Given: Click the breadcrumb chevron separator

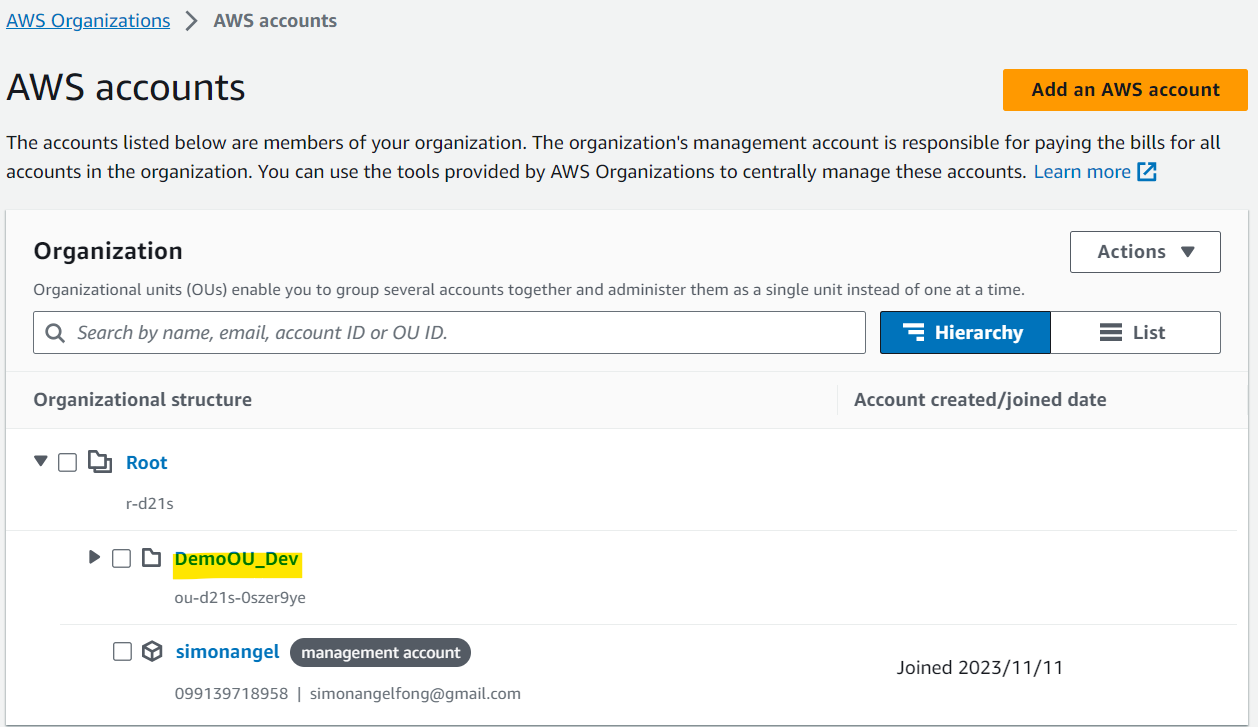Looking at the screenshot, I should [192, 21].
